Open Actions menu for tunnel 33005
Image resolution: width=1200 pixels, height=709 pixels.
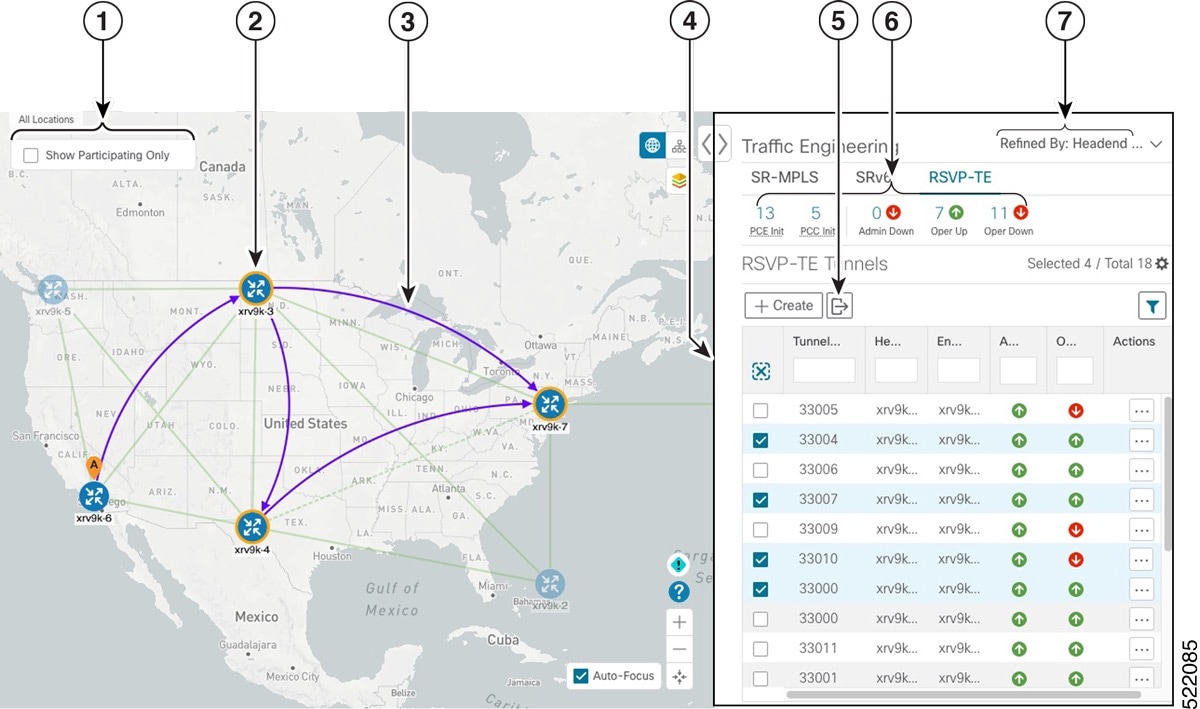point(1140,409)
